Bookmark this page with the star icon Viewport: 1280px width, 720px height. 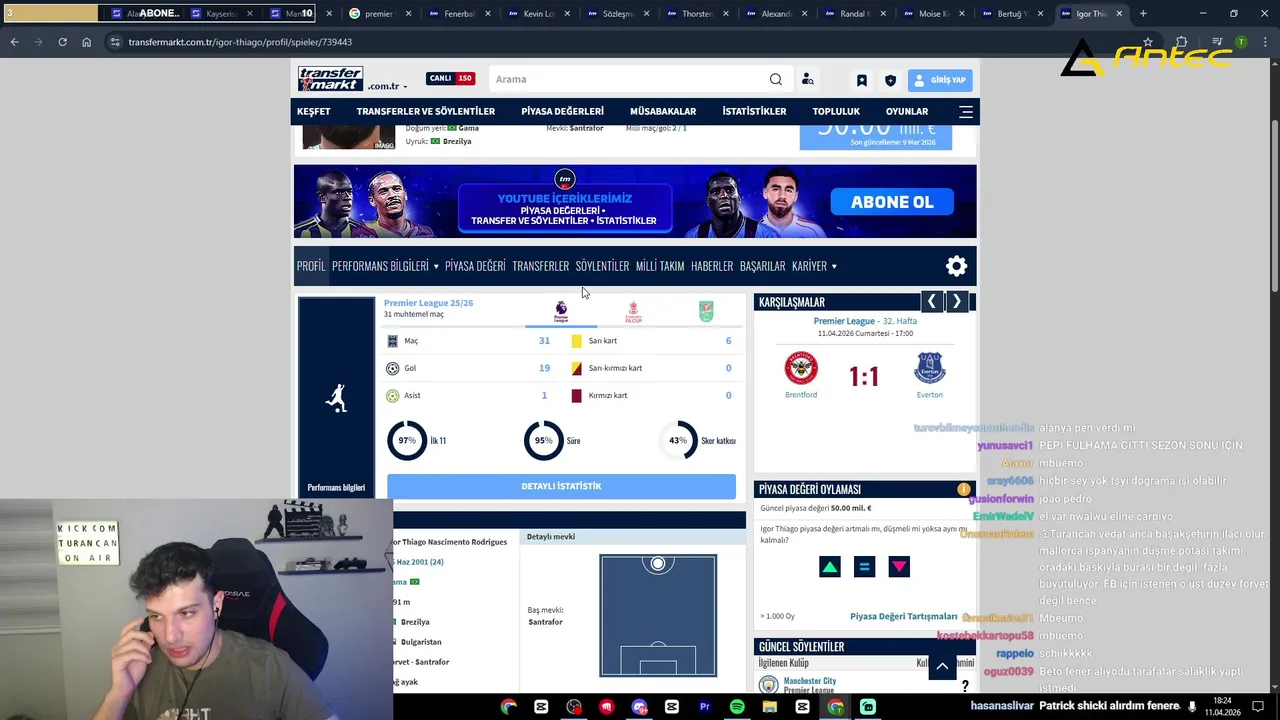[1148, 42]
